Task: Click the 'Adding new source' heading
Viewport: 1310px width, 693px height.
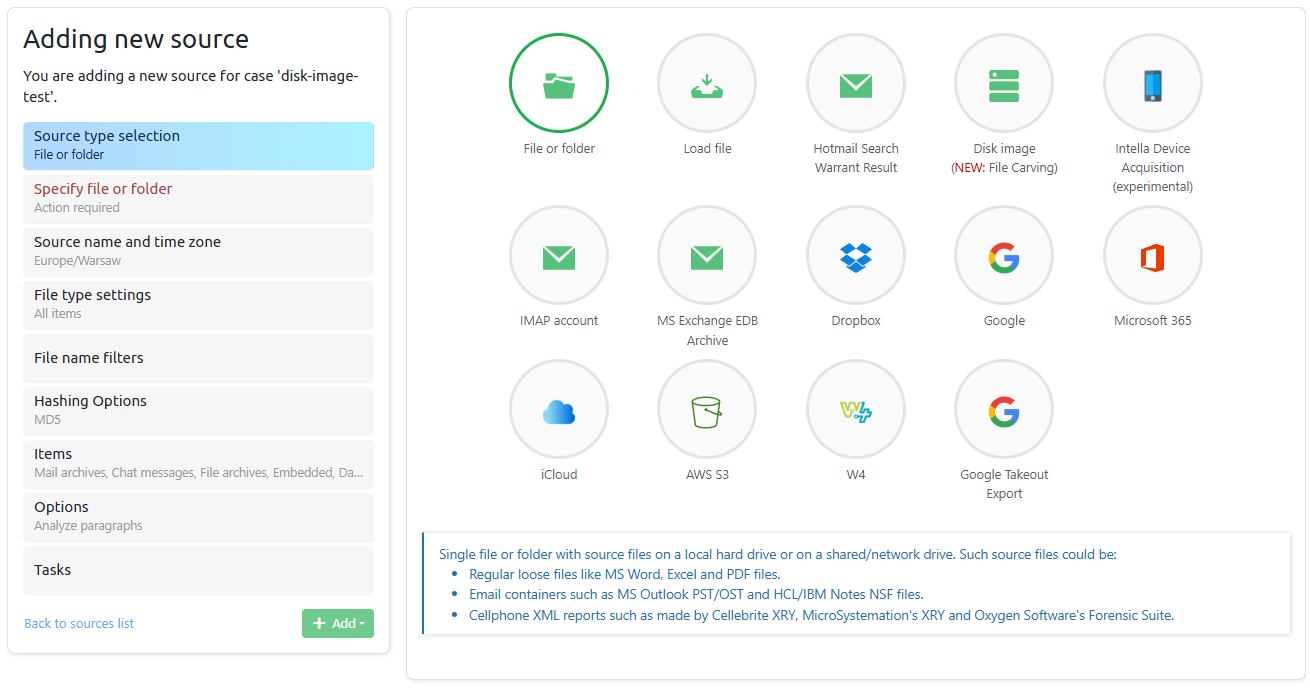Action: 136,39
